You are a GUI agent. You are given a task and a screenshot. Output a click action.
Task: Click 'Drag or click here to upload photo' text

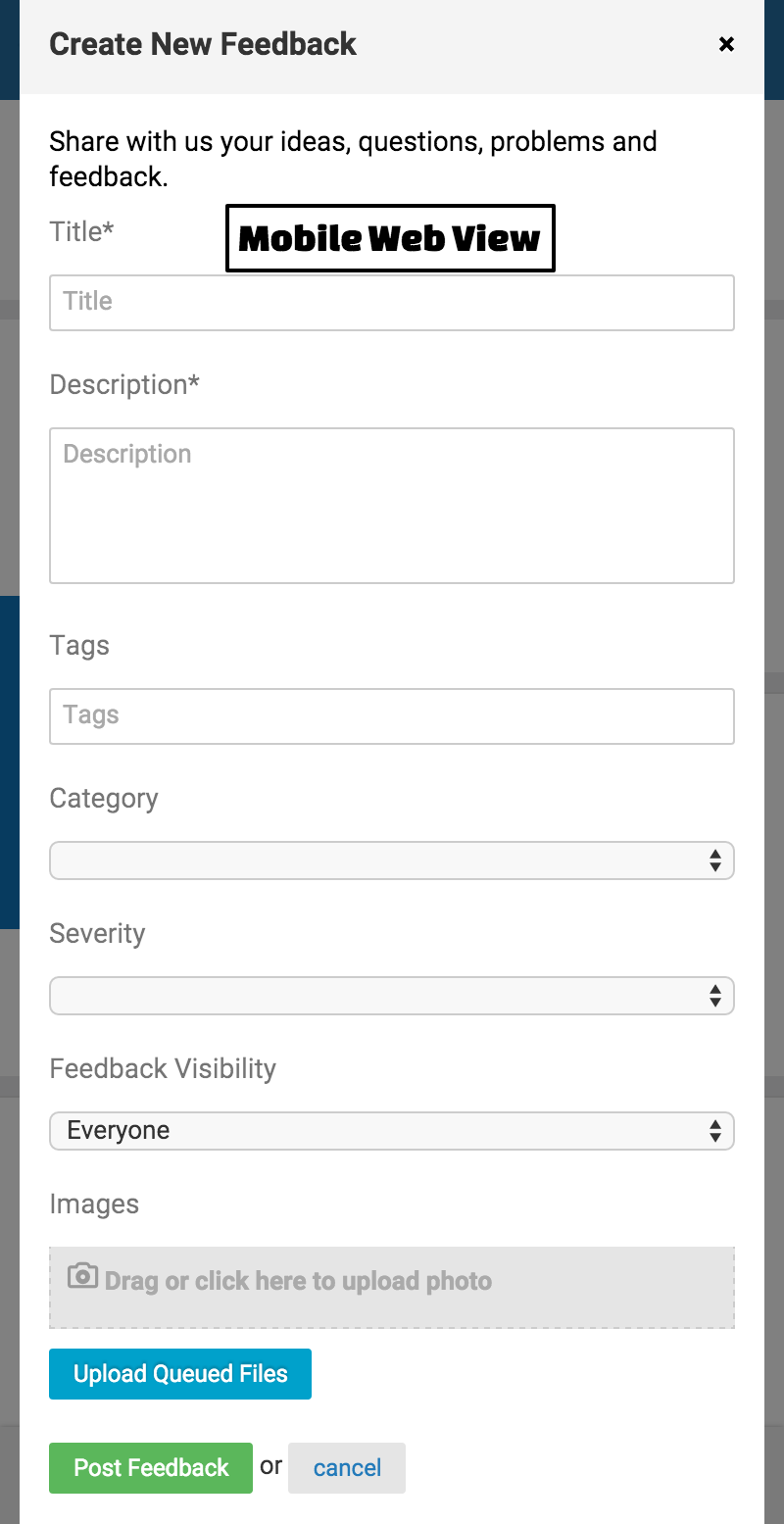(298, 1281)
